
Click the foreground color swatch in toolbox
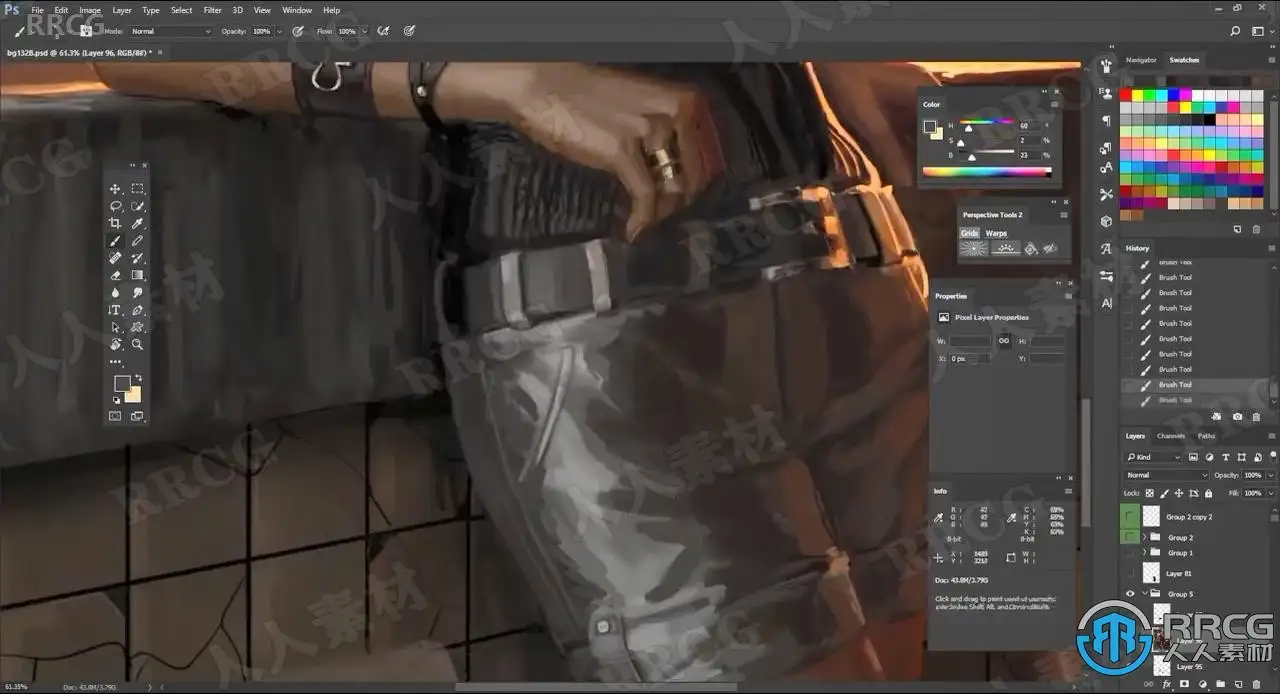click(121, 383)
